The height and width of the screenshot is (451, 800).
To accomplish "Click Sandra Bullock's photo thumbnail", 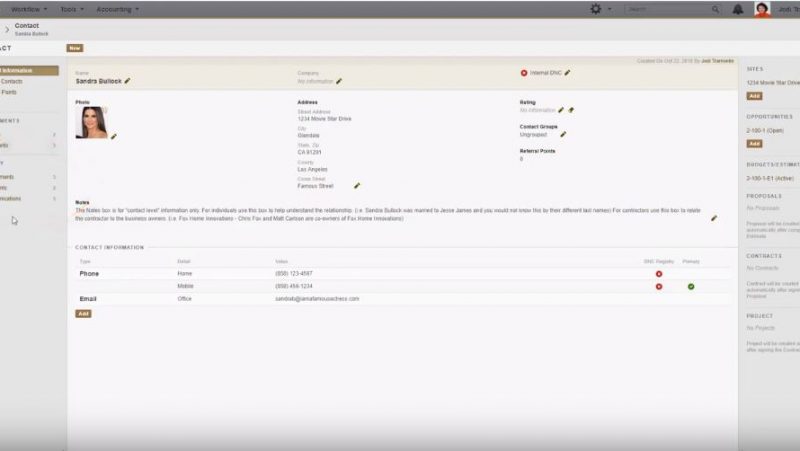I will (x=91, y=123).
